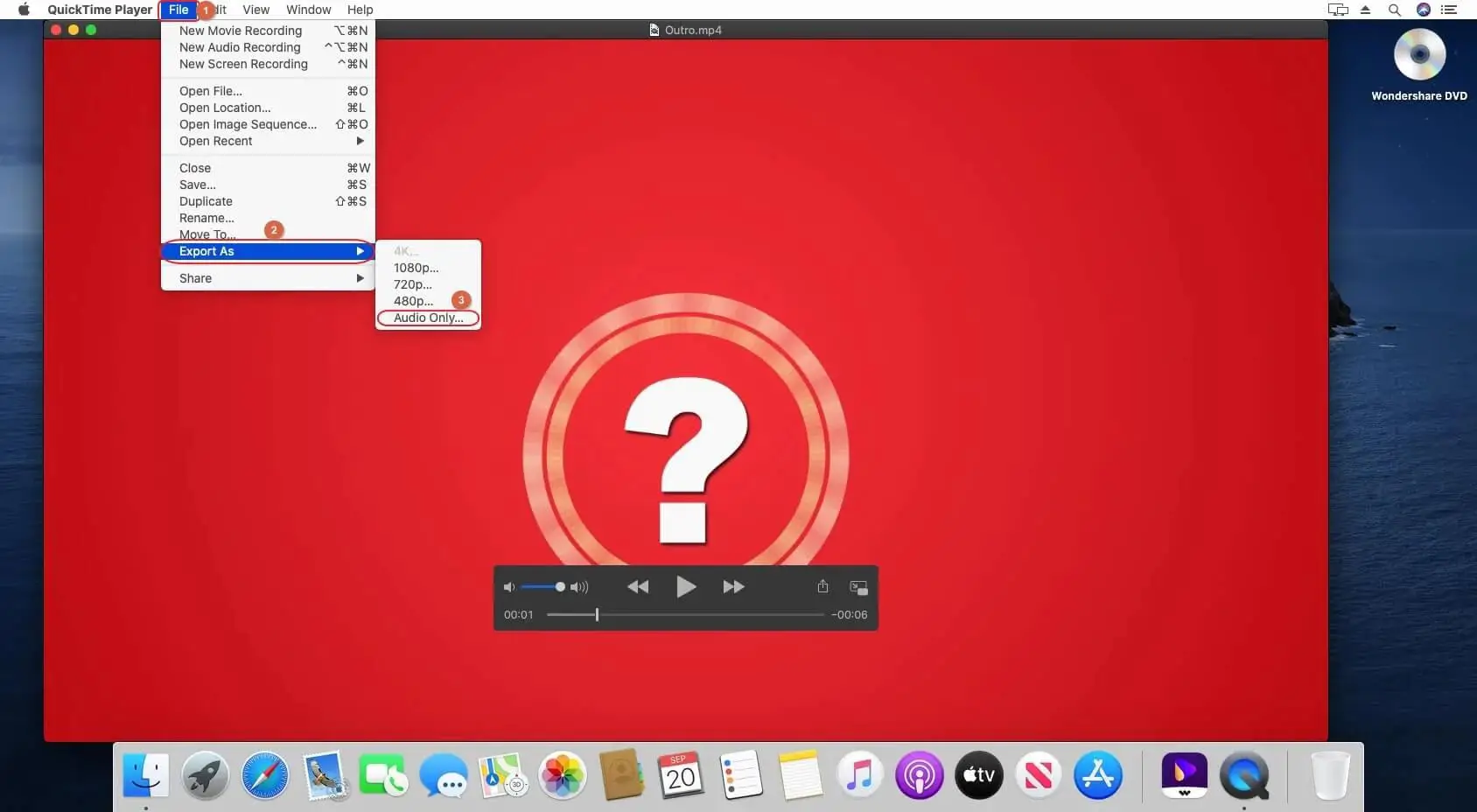Open News from the Dock
Image resolution: width=1477 pixels, height=812 pixels.
pos(1038,775)
